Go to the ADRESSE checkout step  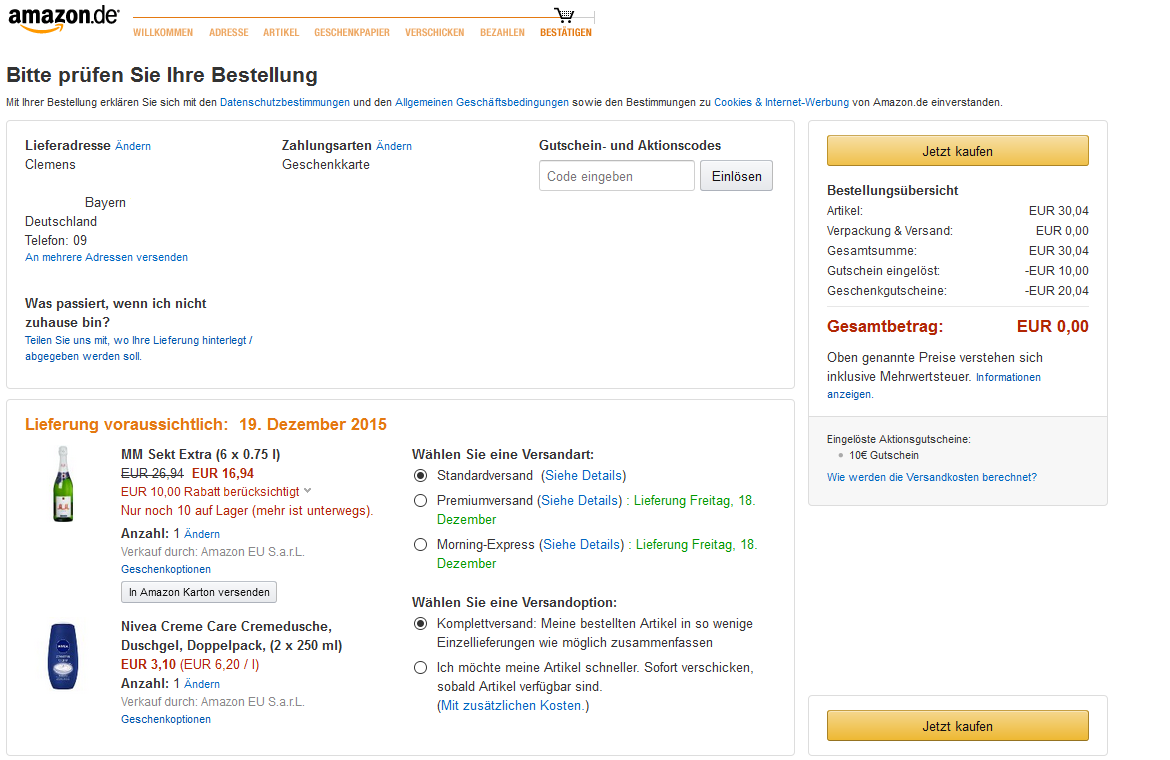click(x=228, y=33)
